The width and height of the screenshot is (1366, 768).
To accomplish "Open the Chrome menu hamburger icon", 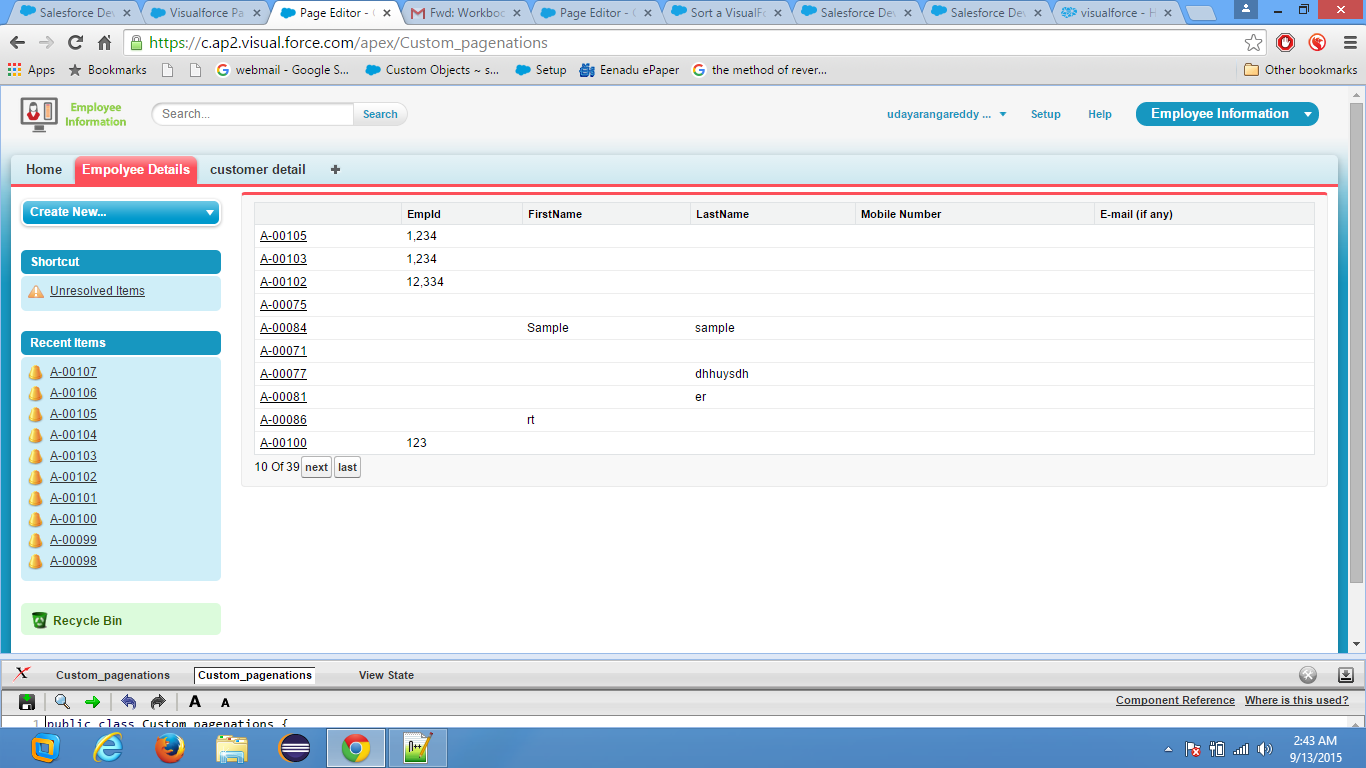I will [1348, 43].
